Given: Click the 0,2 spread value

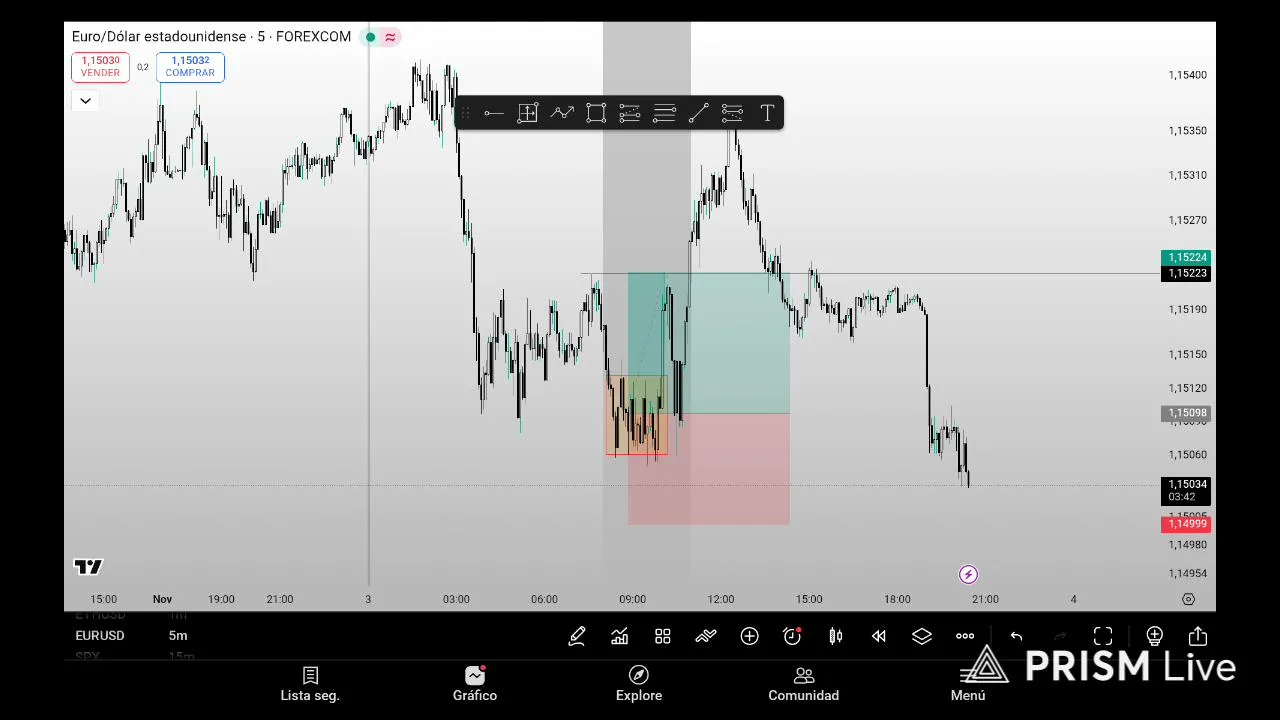Looking at the screenshot, I should click(x=143, y=68).
